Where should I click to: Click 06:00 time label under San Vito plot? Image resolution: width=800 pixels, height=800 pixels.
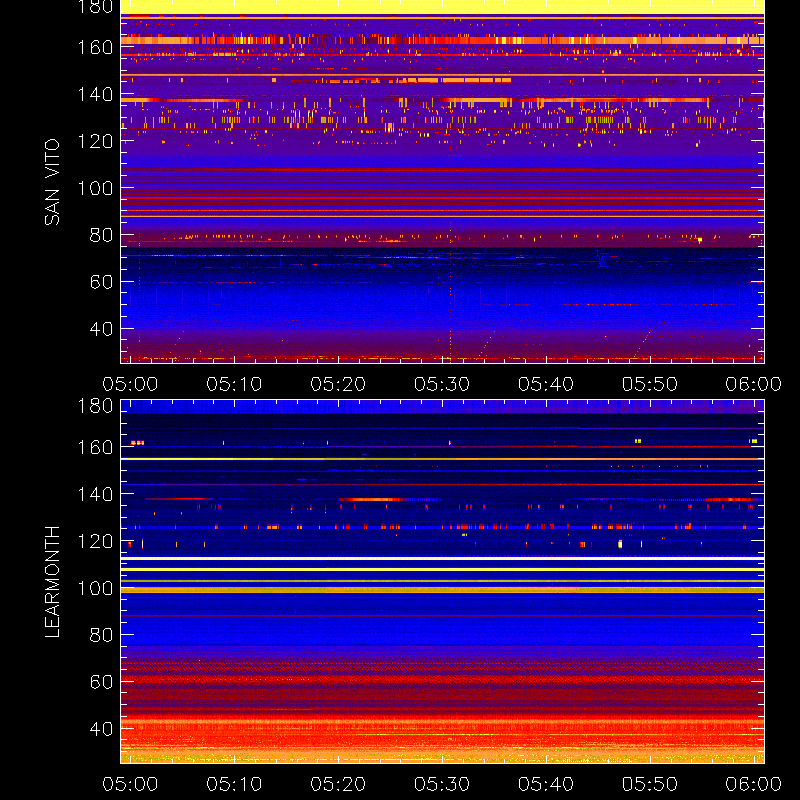[x=754, y=384]
